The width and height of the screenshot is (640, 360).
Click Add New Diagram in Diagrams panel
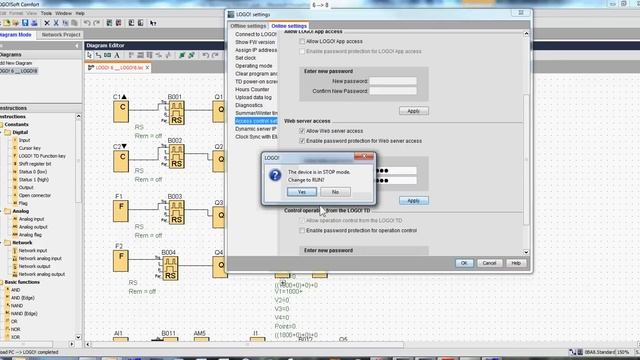tap(16, 63)
